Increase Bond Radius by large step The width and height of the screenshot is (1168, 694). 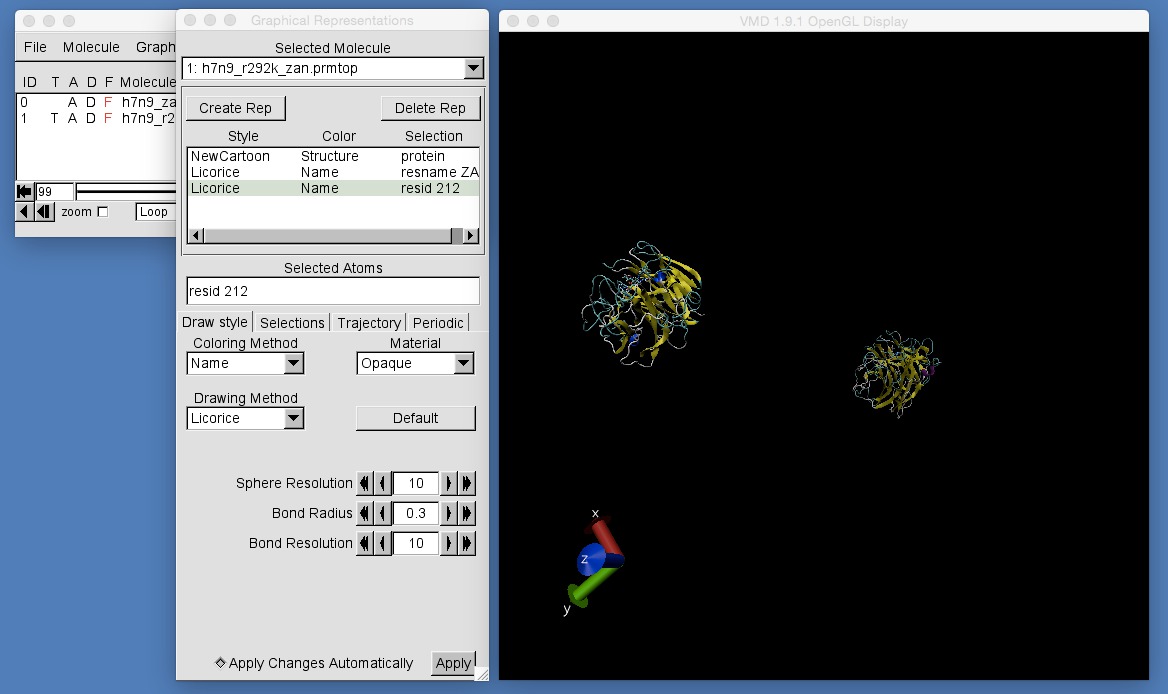point(467,513)
